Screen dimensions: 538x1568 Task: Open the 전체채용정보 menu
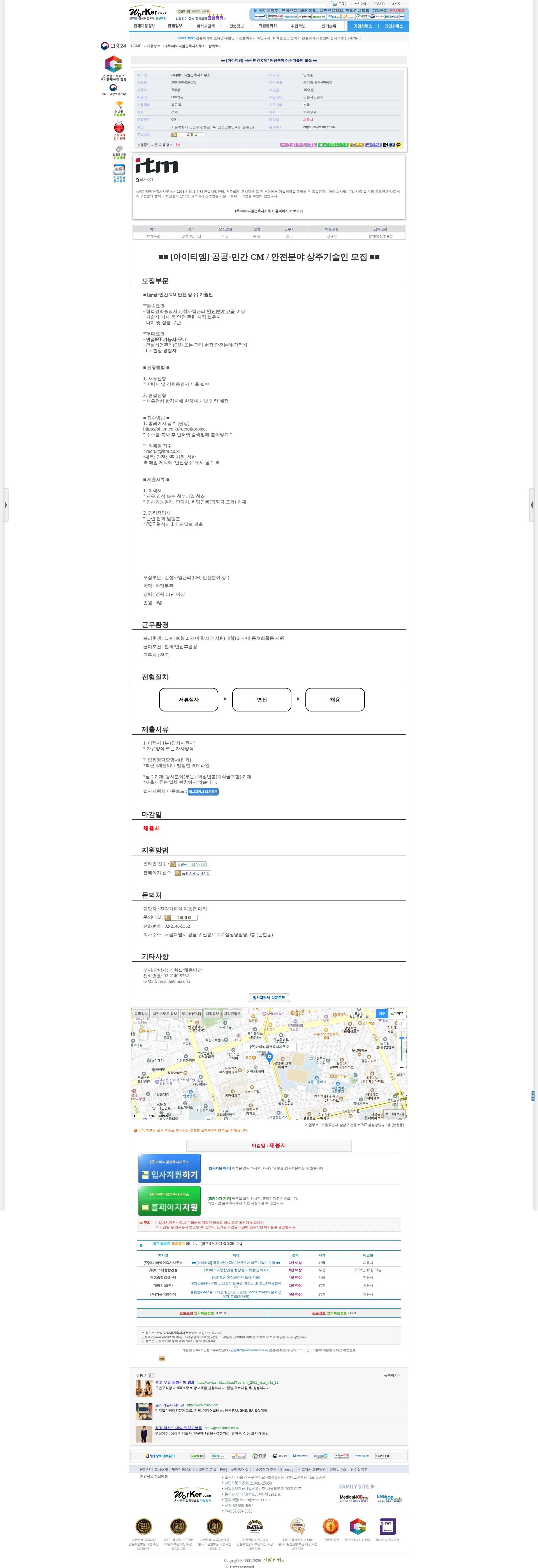tap(145, 26)
